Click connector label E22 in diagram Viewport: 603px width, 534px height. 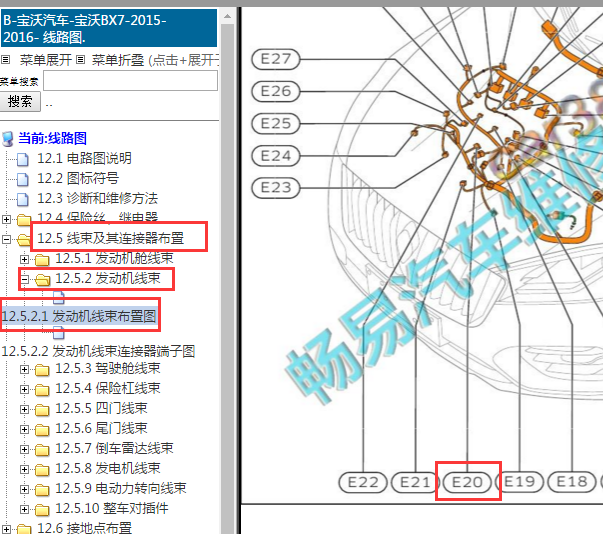click(363, 482)
